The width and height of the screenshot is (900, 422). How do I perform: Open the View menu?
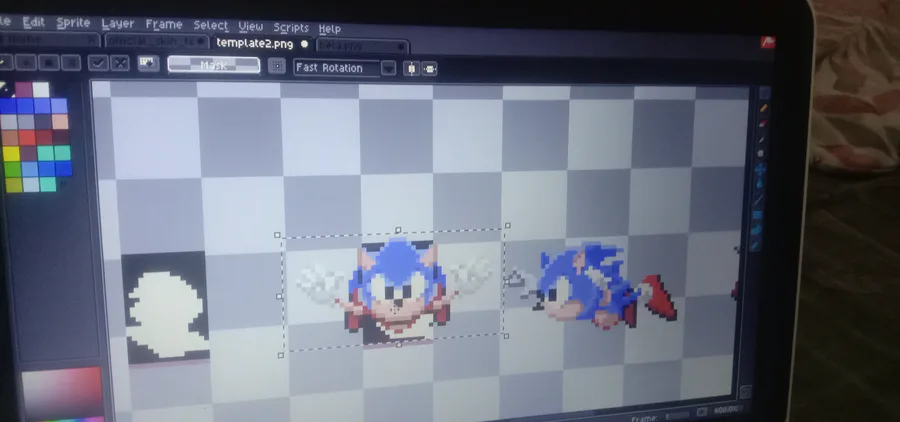pyautogui.click(x=250, y=26)
